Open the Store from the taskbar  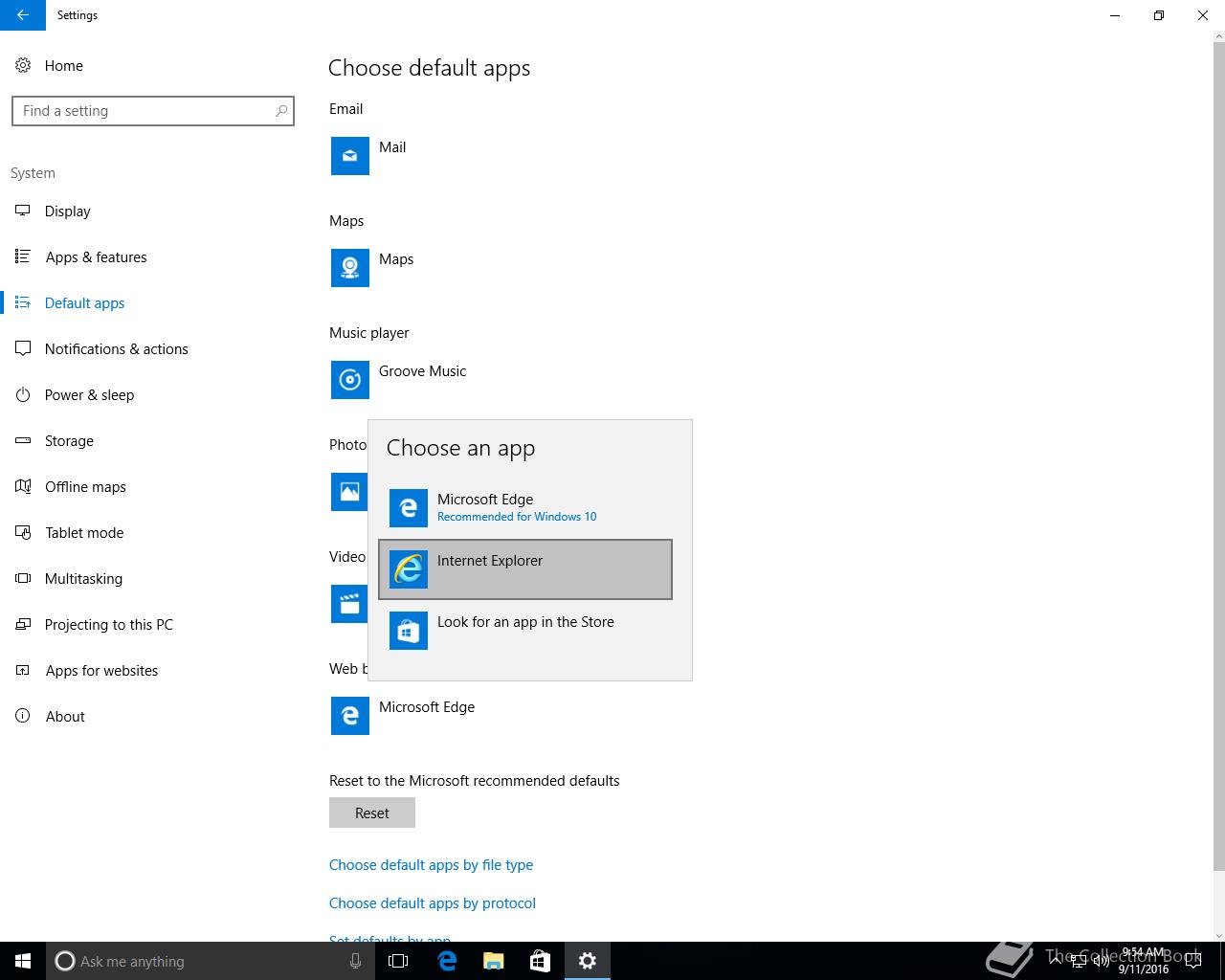[x=540, y=961]
